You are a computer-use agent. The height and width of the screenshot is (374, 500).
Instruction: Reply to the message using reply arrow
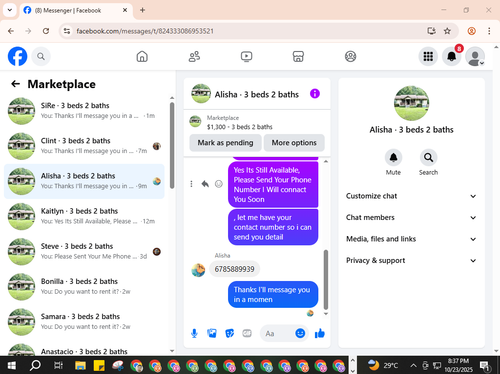[x=205, y=184]
